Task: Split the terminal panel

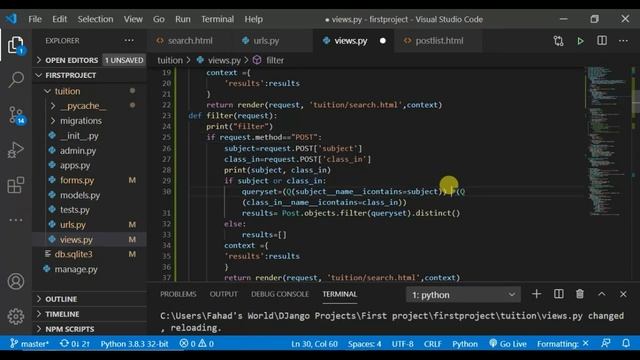Action: tap(558, 294)
